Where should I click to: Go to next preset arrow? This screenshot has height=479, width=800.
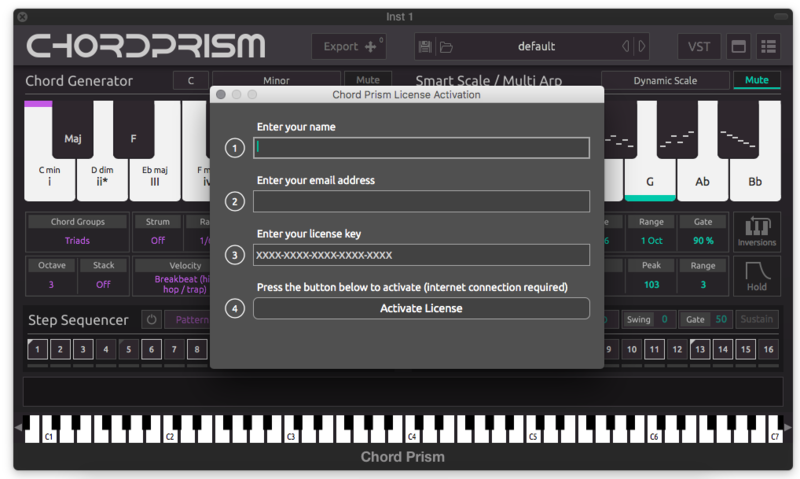point(642,46)
